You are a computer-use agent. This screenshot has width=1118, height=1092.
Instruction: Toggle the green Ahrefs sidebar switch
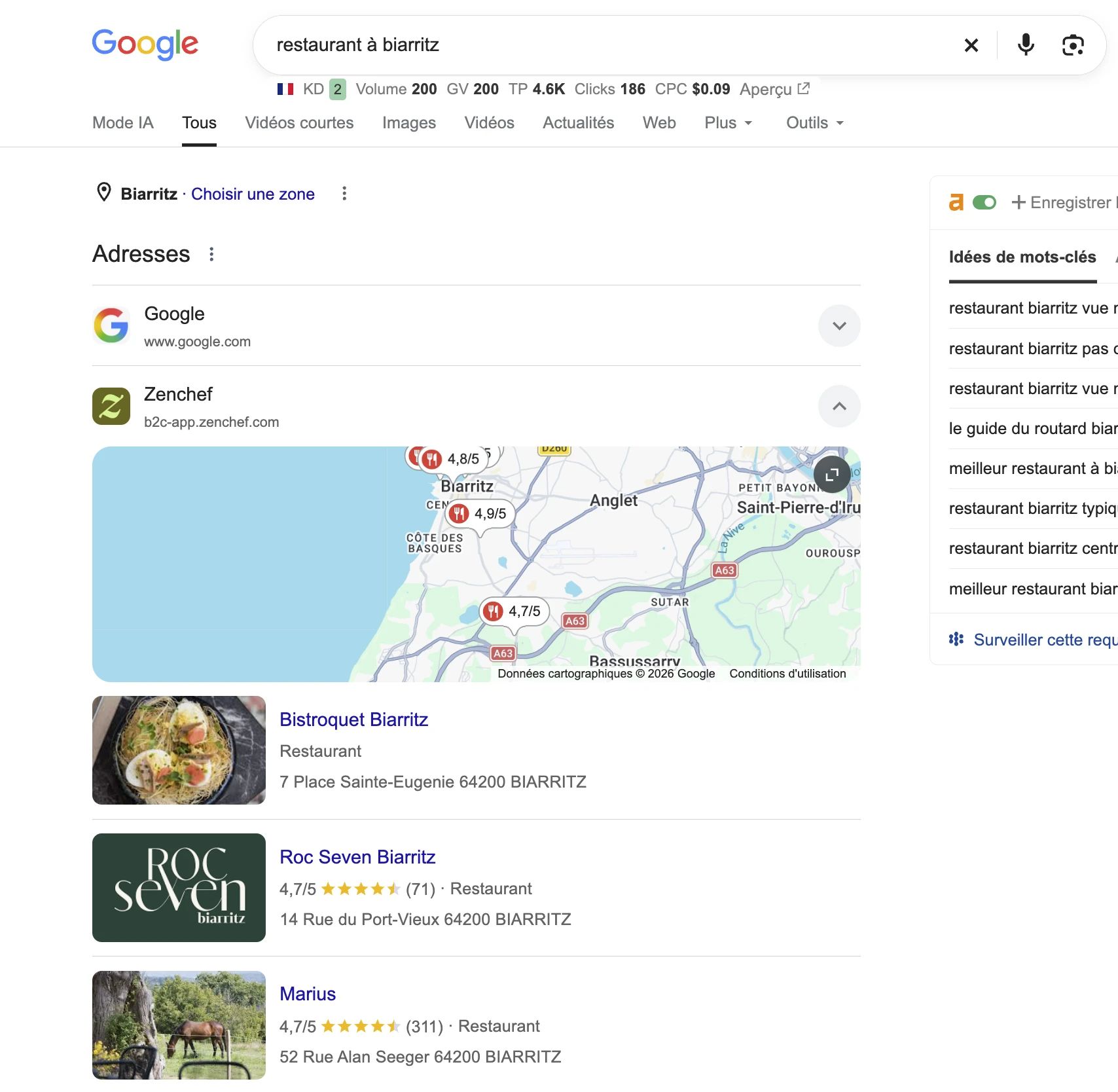click(x=984, y=202)
